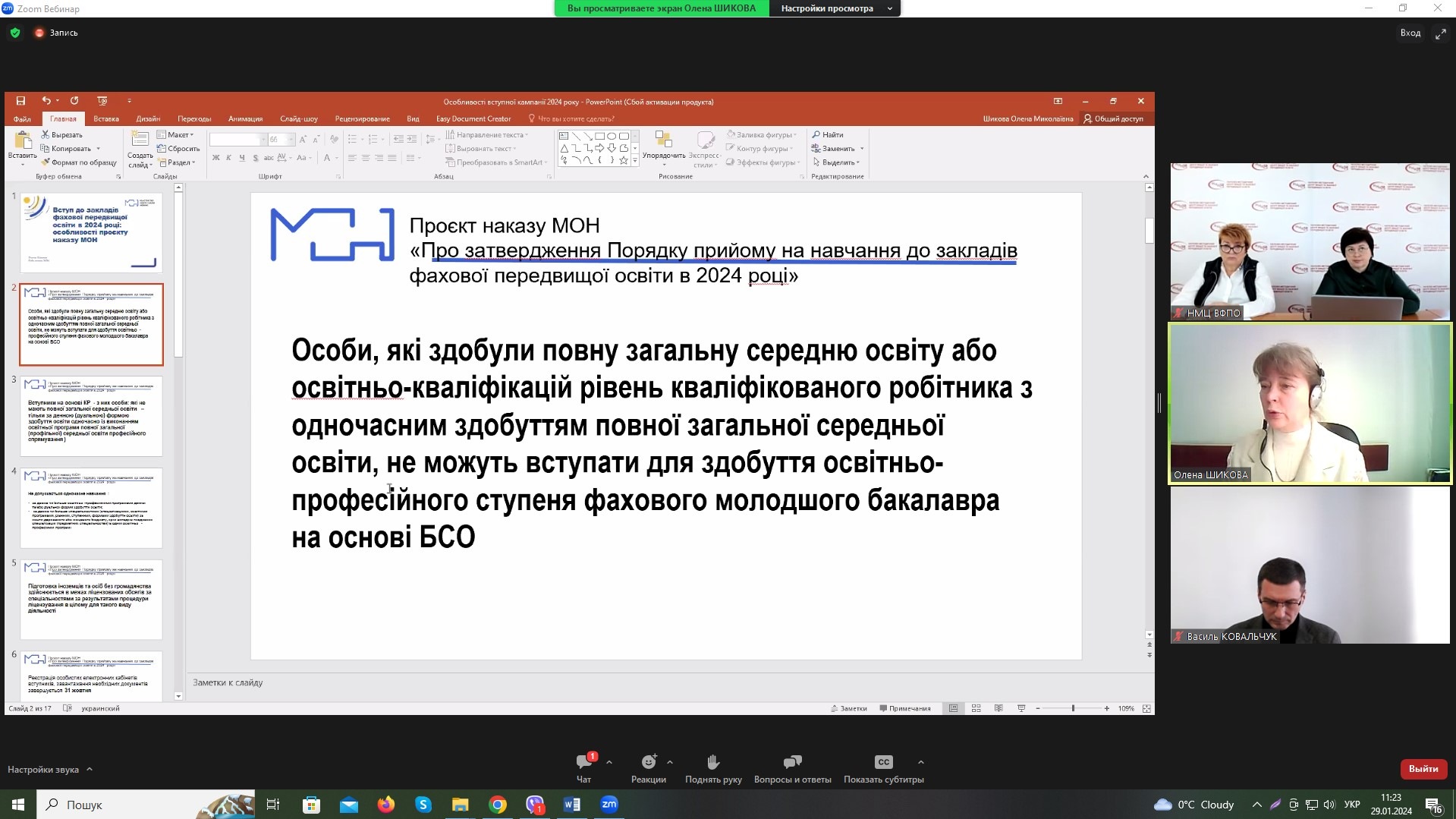Click the Reactions smiley icon
This screenshot has height=819, width=1456.
(648, 763)
